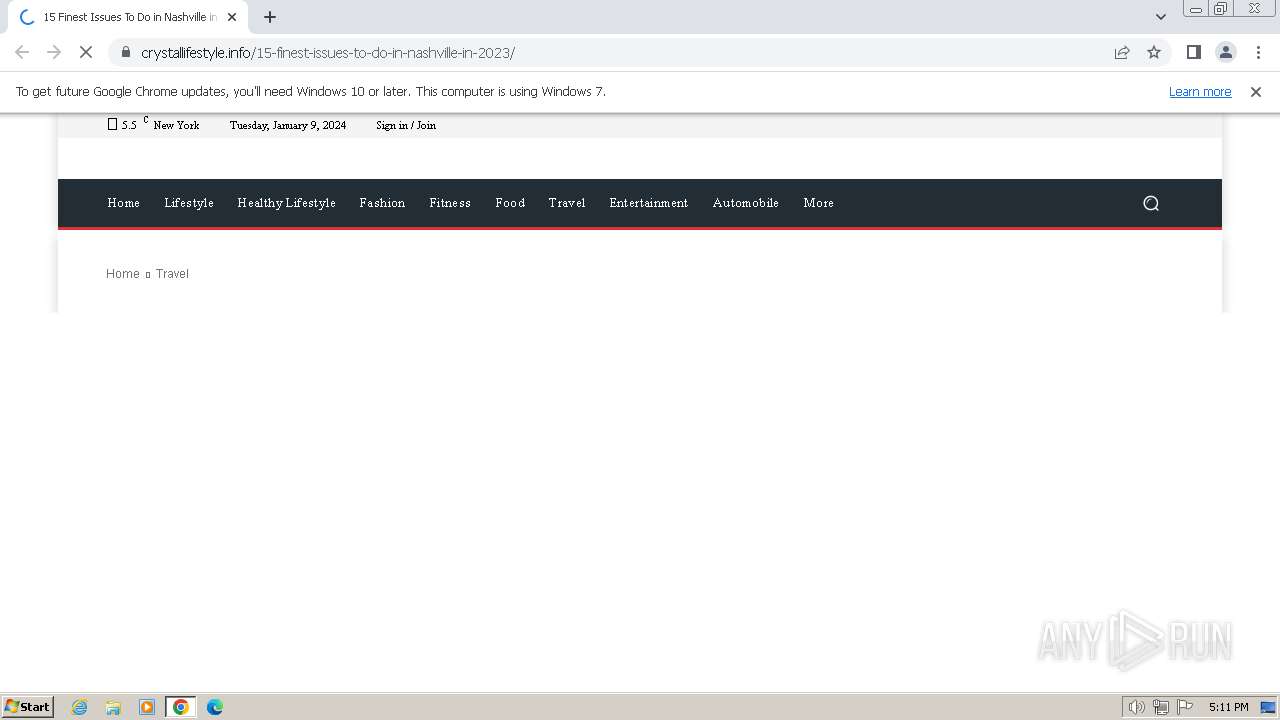Open Healthy Lifestyle section
The image size is (1280, 720).
tap(286, 203)
